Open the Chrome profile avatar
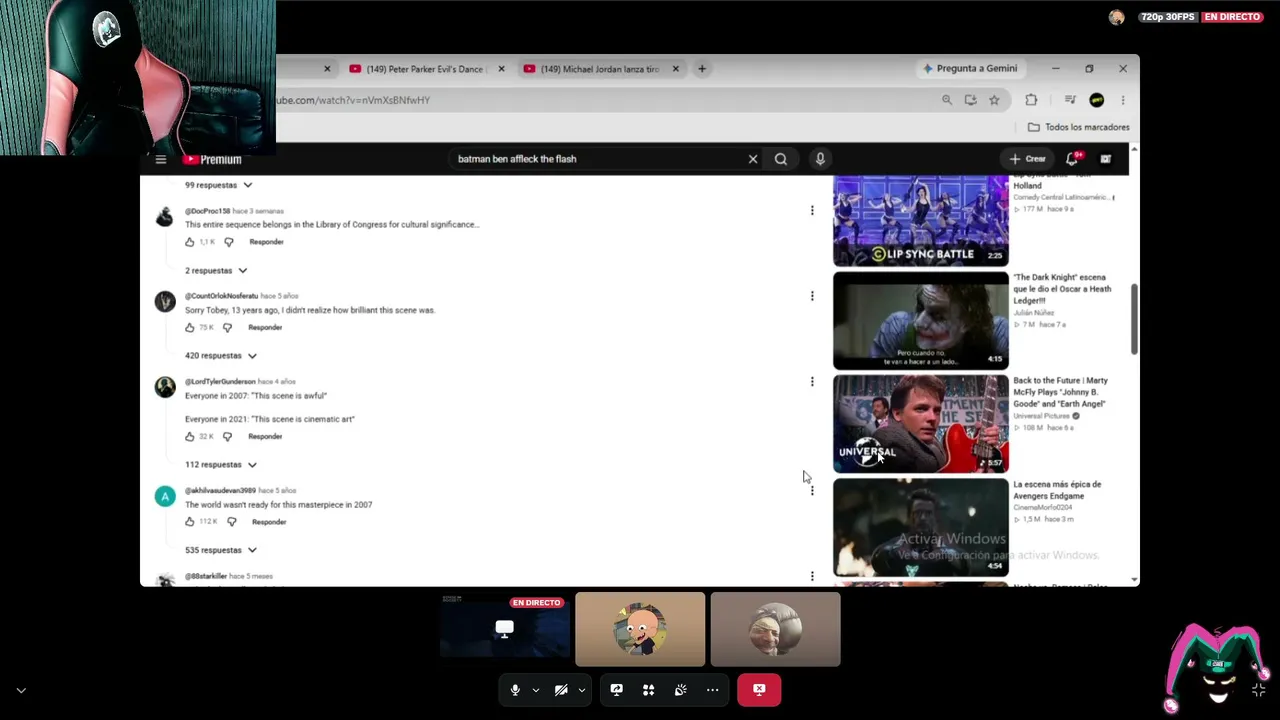This screenshot has height=720, width=1280. 1097,100
